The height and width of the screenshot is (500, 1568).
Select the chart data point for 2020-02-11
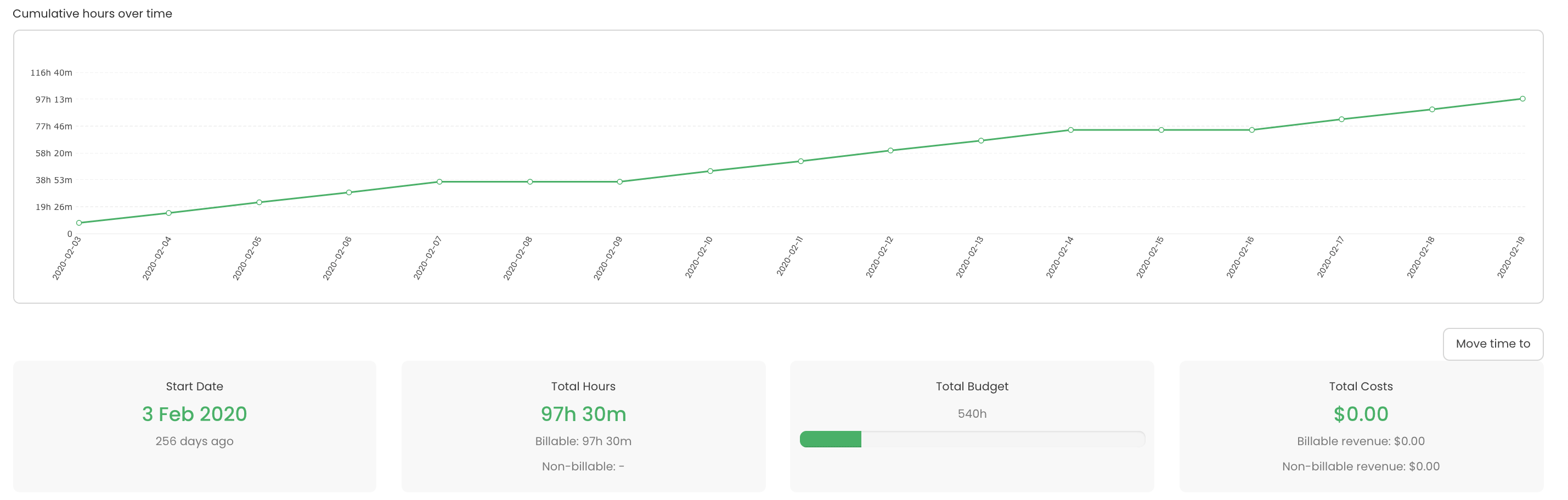[x=801, y=161]
